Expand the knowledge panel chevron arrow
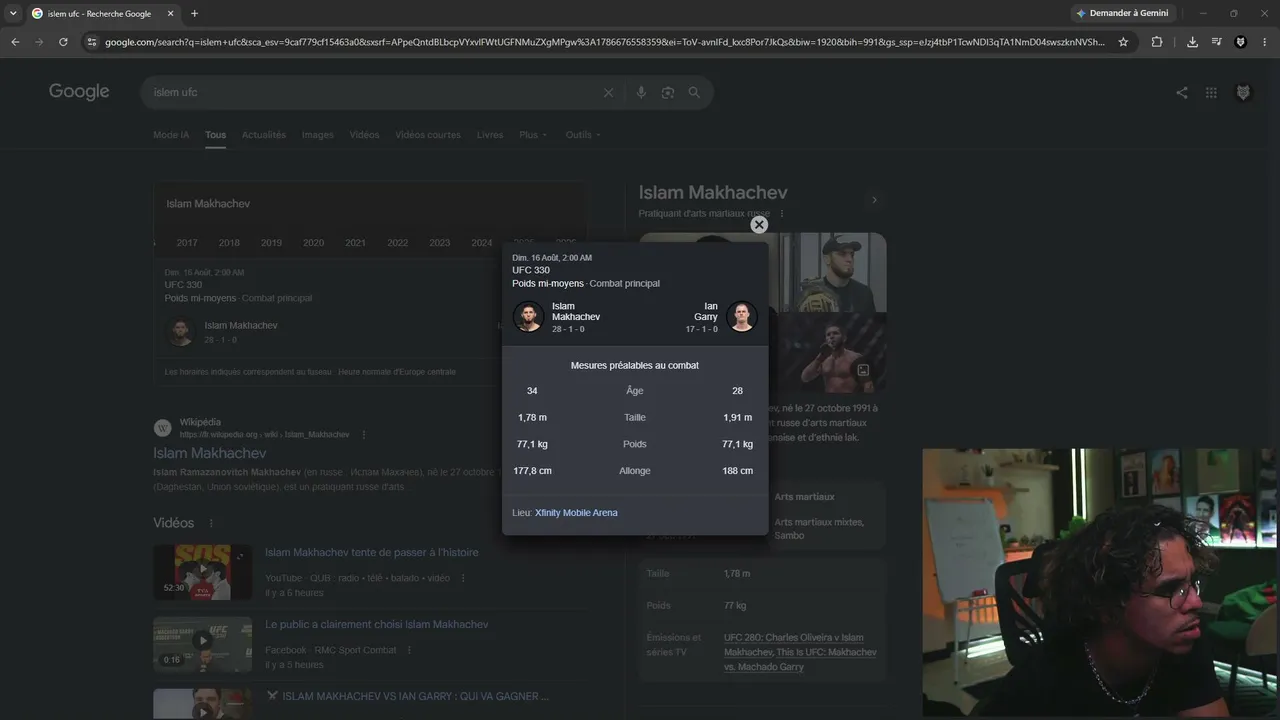 click(x=874, y=200)
